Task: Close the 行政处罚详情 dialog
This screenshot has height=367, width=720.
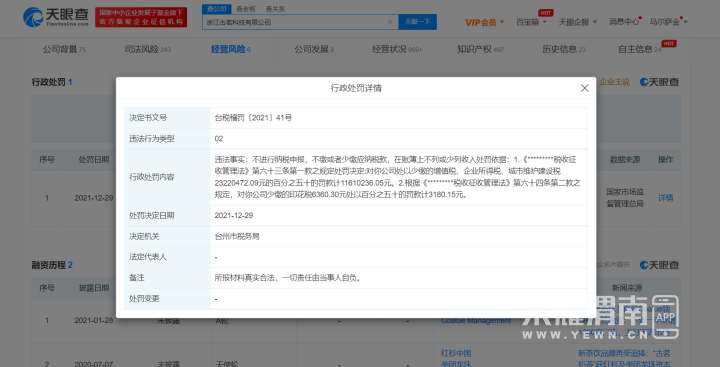Action: (x=584, y=88)
